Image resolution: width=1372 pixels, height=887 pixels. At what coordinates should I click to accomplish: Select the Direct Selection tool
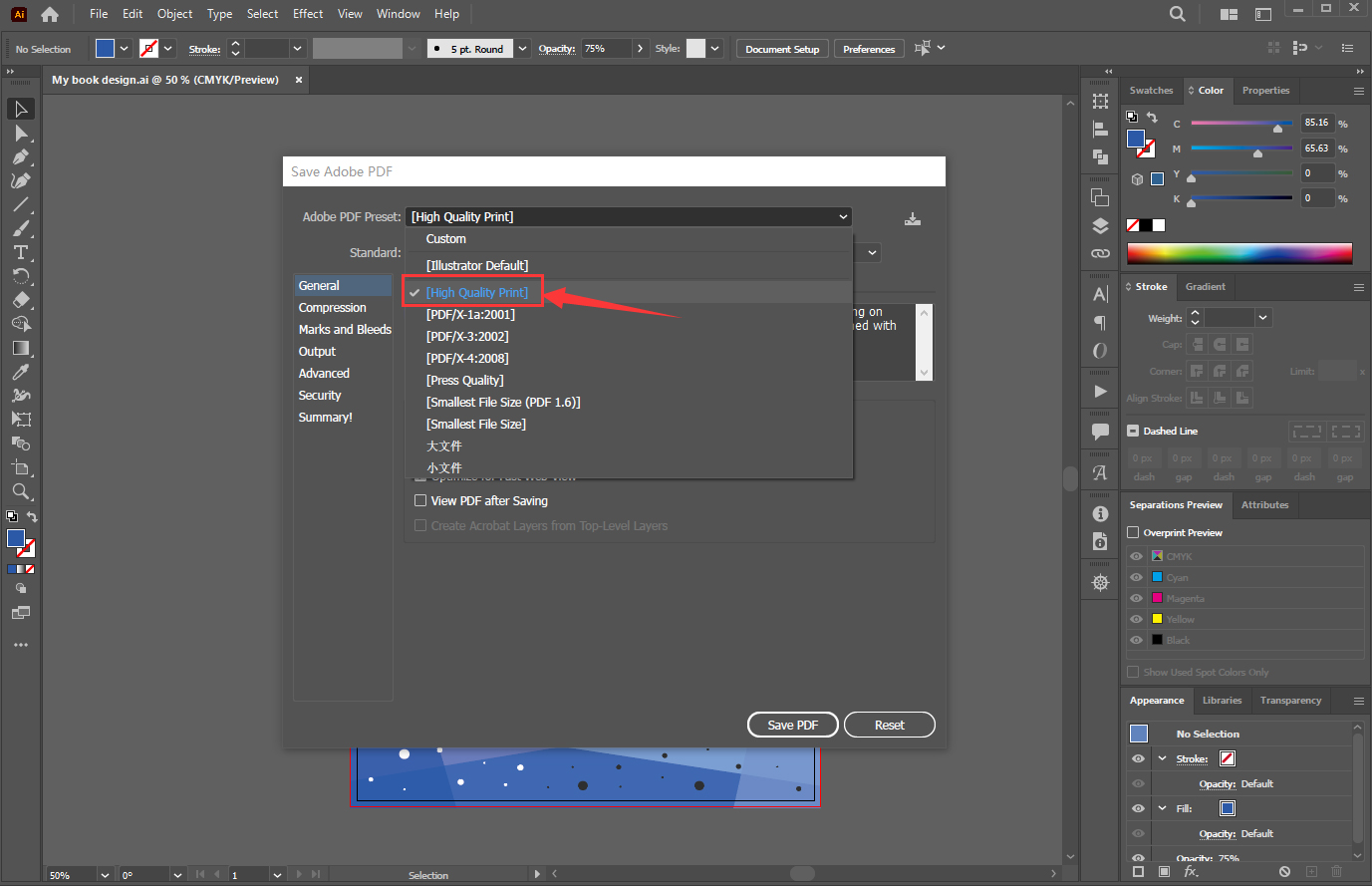click(x=21, y=133)
